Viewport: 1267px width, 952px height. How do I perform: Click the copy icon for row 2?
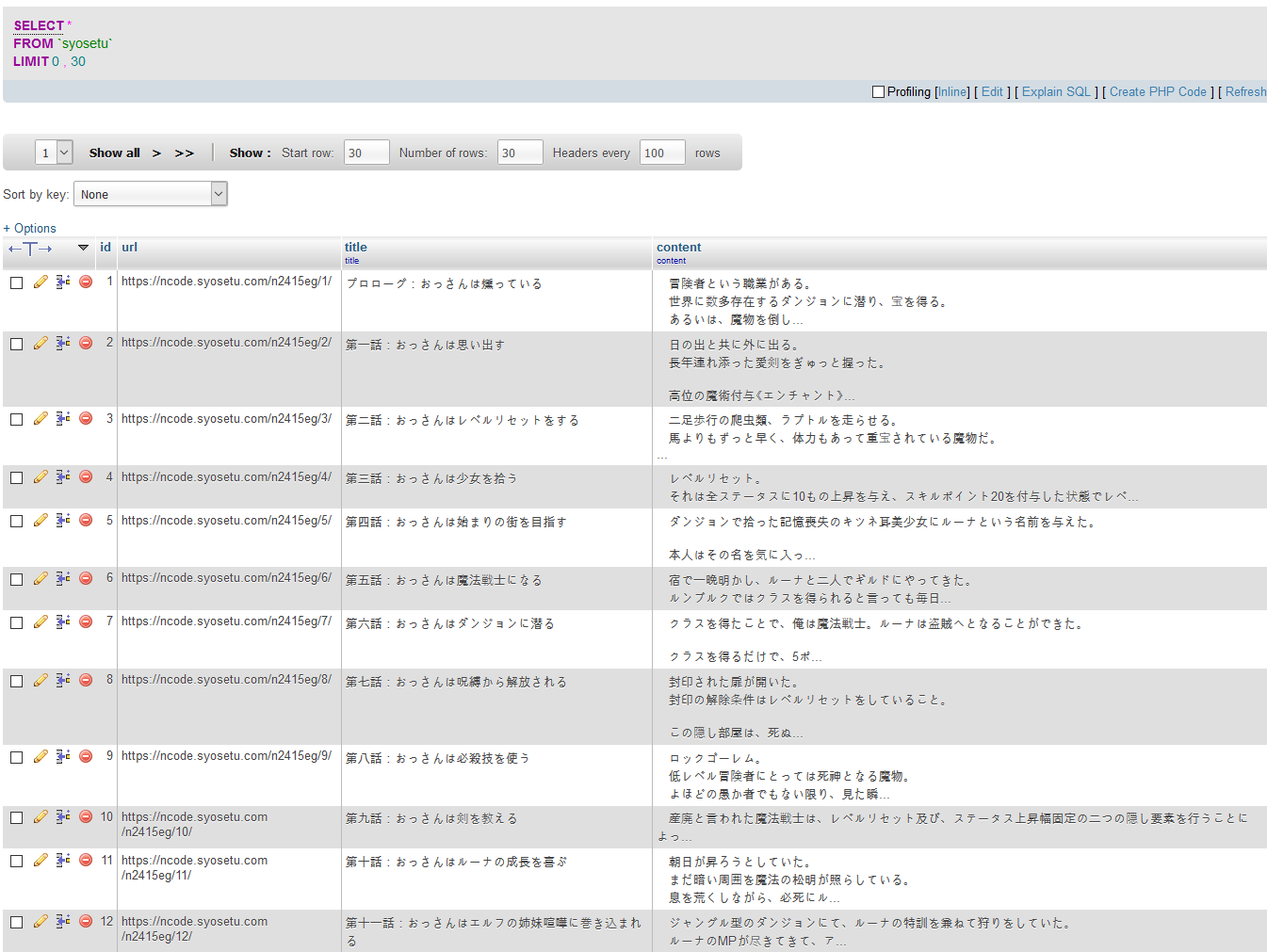coord(63,343)
